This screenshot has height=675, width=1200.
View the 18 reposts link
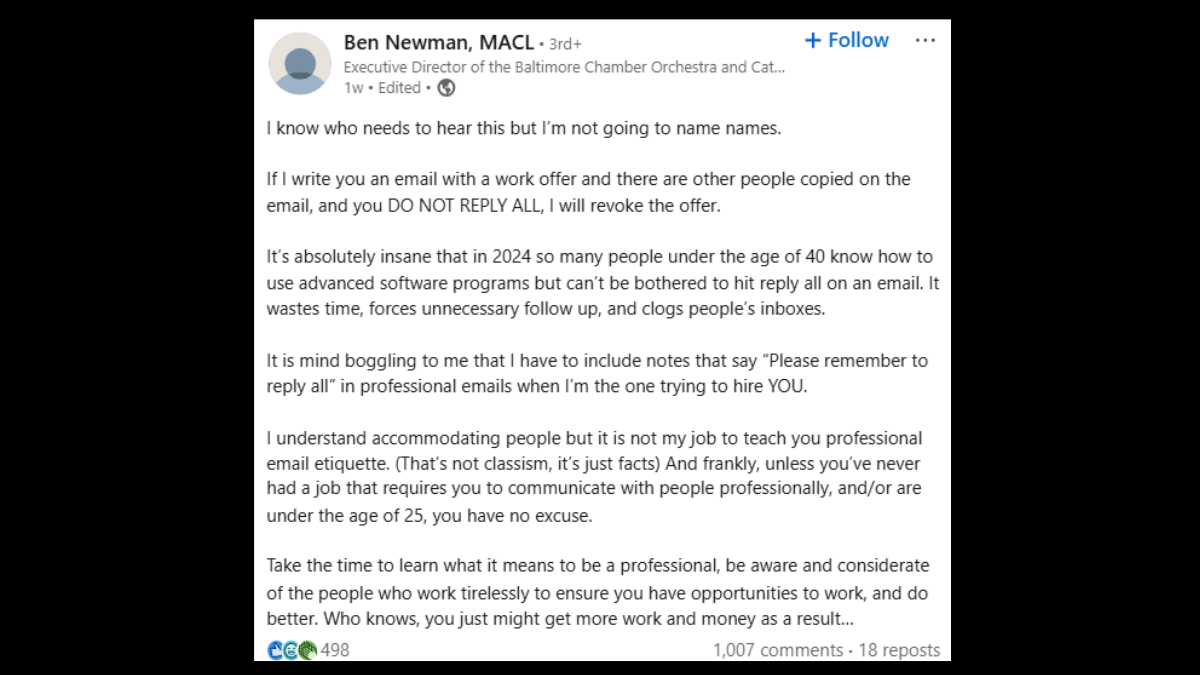(x=899, y=650)
